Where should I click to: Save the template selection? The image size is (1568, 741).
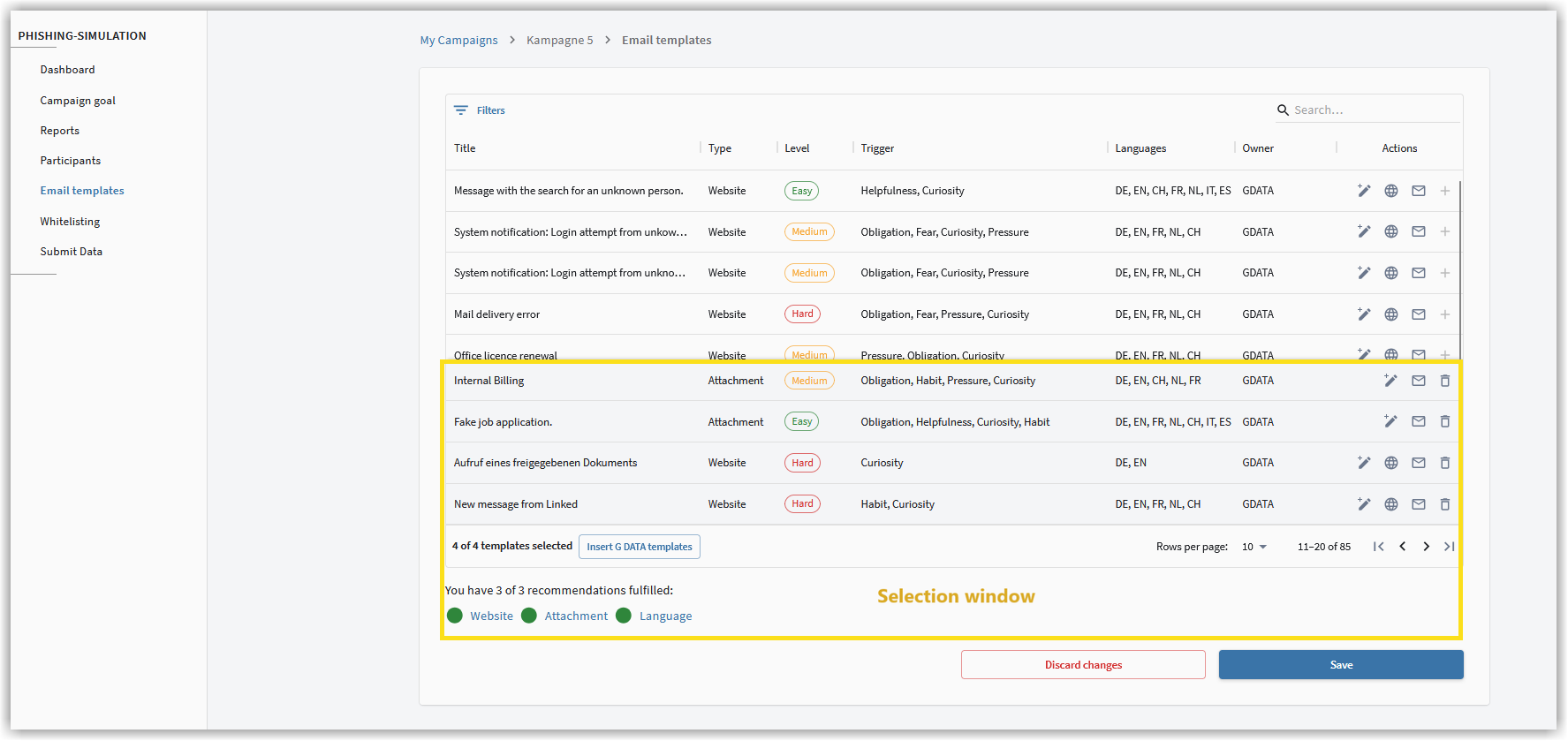[1341, 665]
